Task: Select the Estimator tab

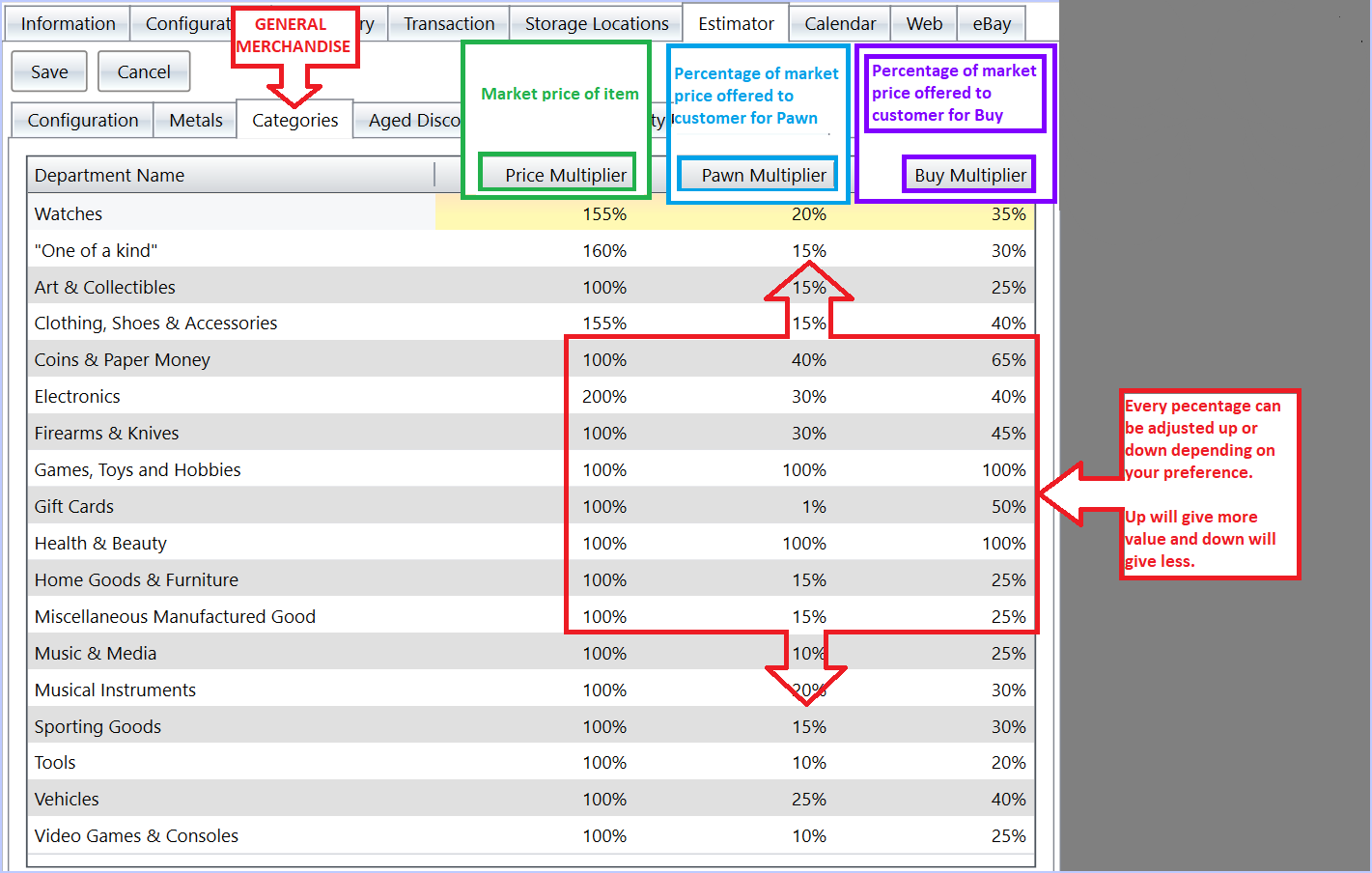Action: coord(736,23)
